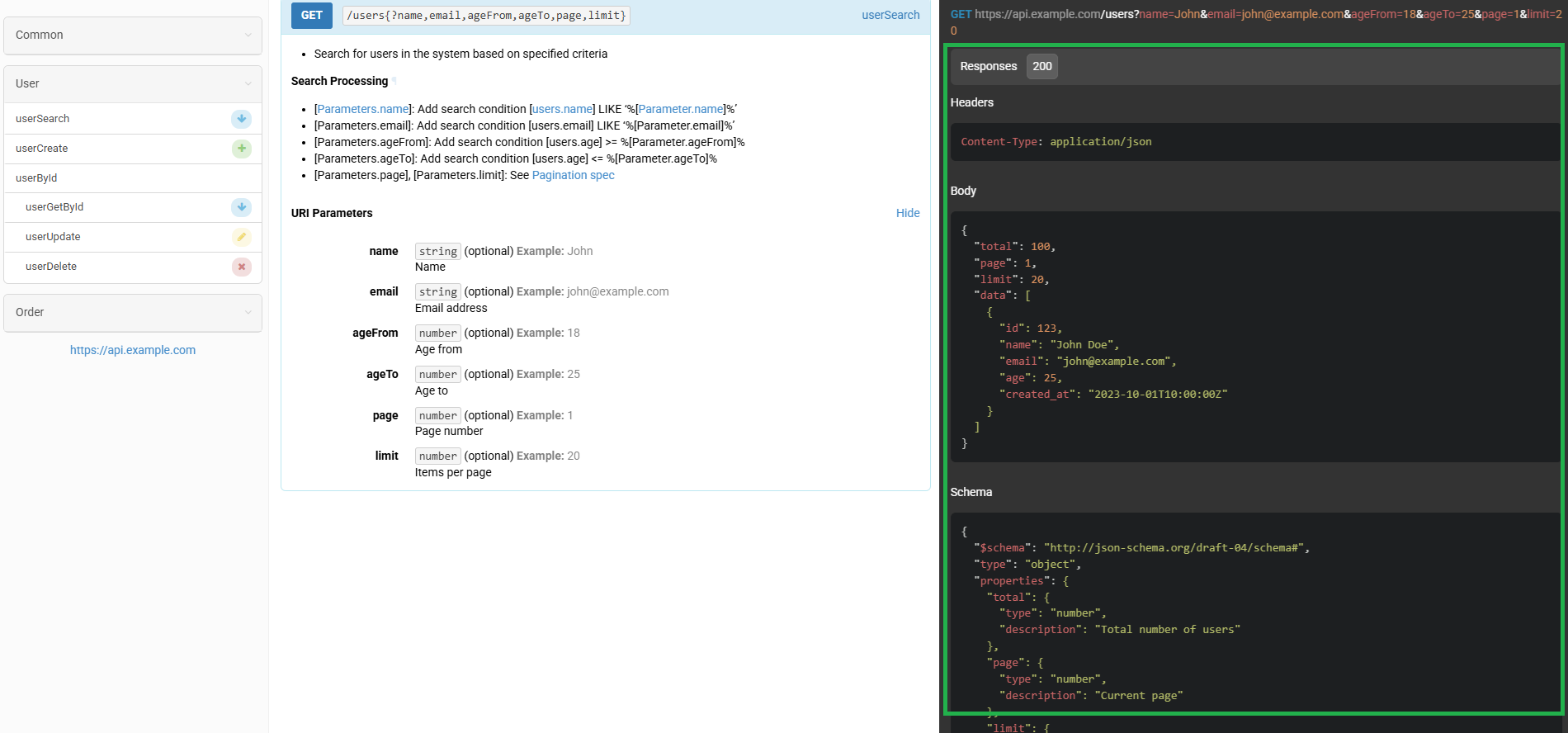Click the blue download icon beside userSearch
This screenshot has height=733, width=1568.
(241, 119)
